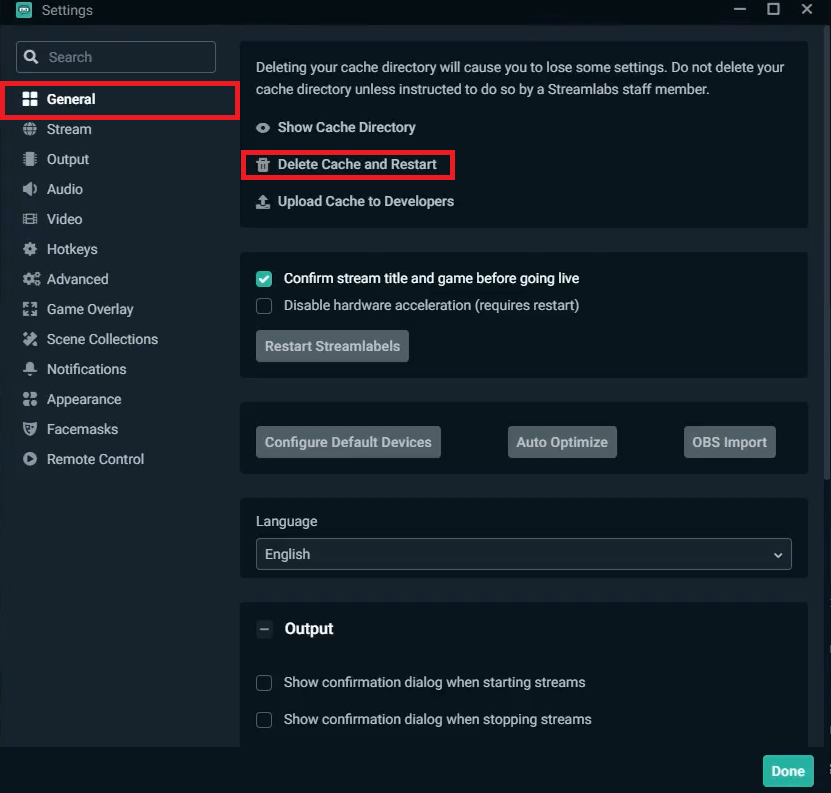Click the Facemasks mask icon

[30, 429]
